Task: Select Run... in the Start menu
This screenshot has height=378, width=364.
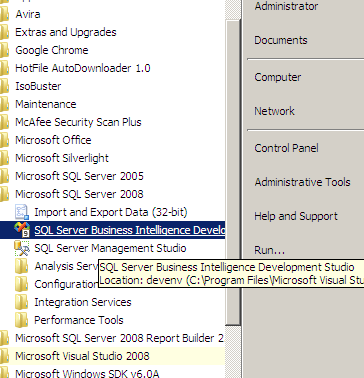Action: (x=269, y=250)
